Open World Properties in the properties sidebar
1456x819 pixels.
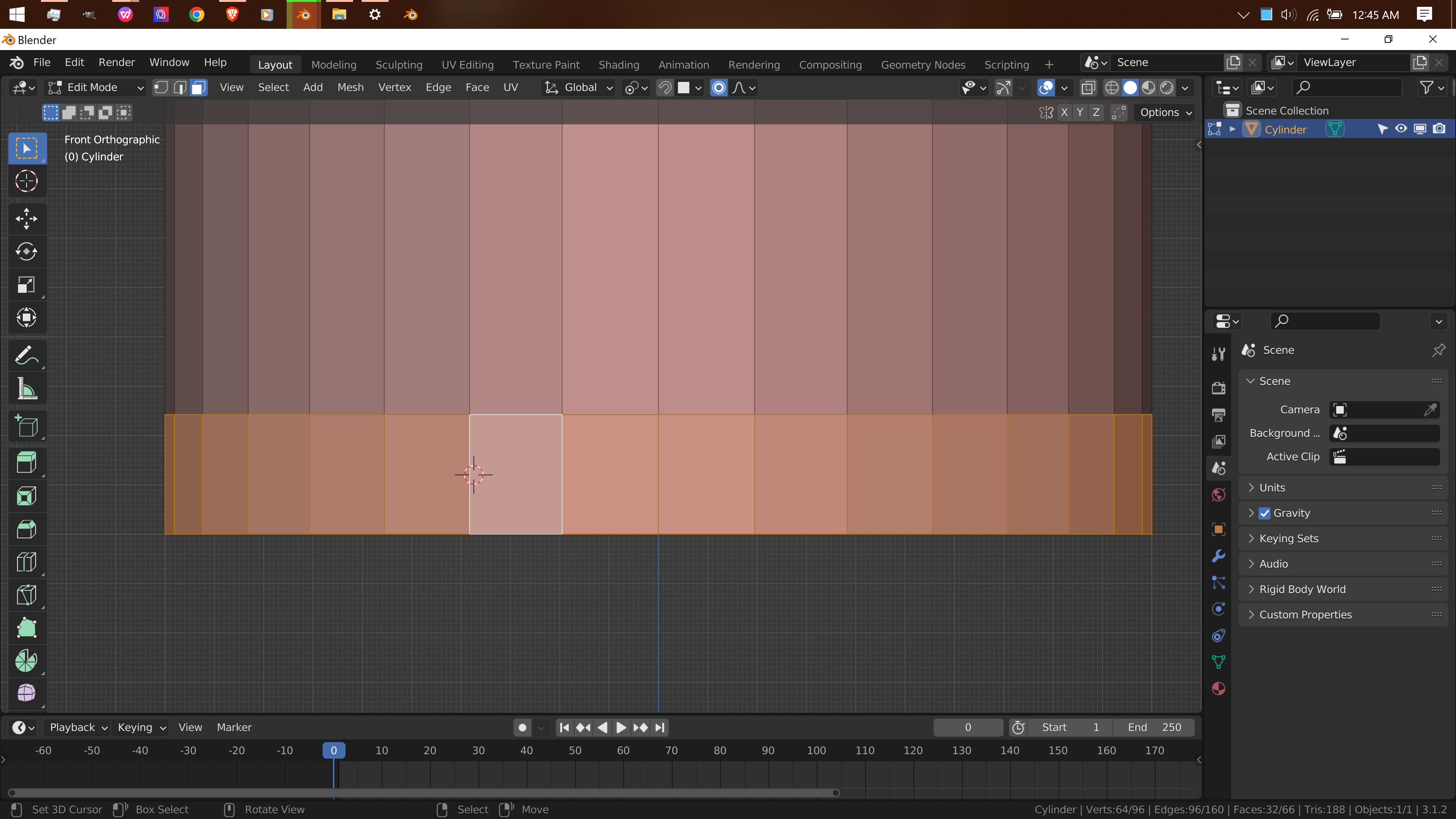click(x=1218, y=494)
